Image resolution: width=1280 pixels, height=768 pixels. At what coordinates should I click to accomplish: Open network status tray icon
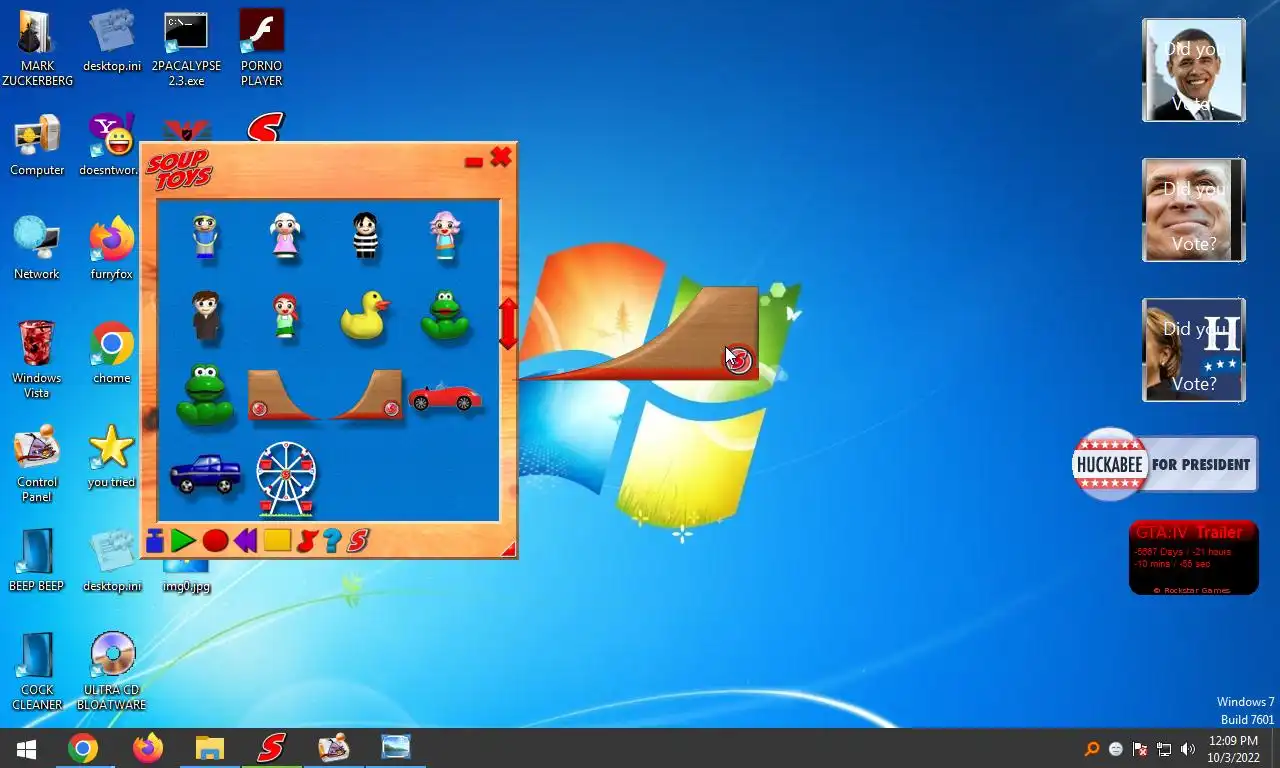[x=1164, y=749]
